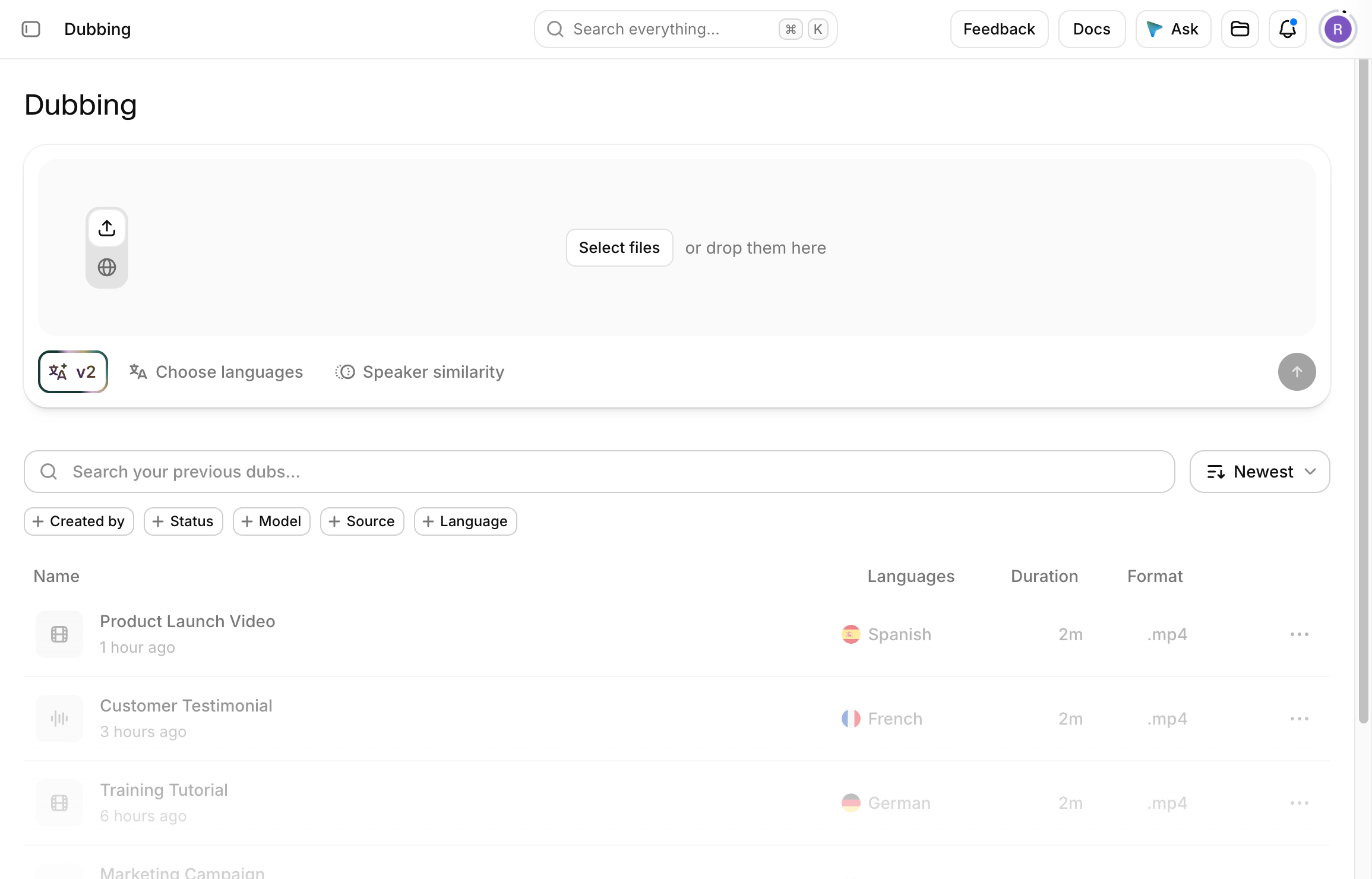
Task: Click the Dubbing breadcrumb in the top bar
Action: [97, 29]
